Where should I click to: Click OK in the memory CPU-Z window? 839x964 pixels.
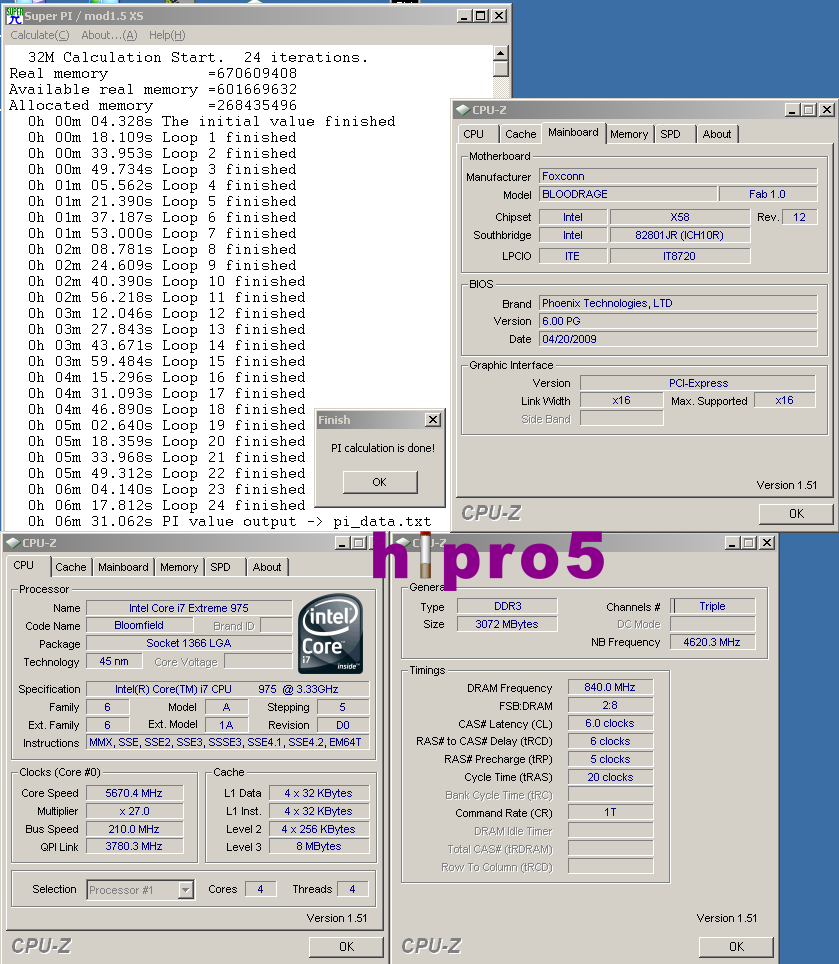tap(736, 946)
